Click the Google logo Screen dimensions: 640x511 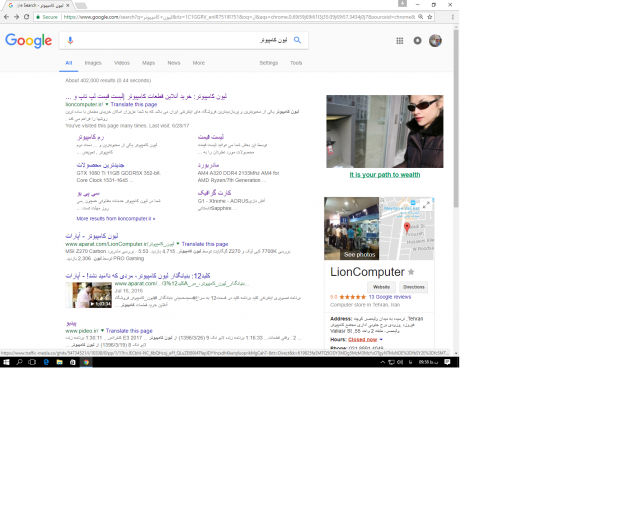pyautogui.click(x=29, y=40)
